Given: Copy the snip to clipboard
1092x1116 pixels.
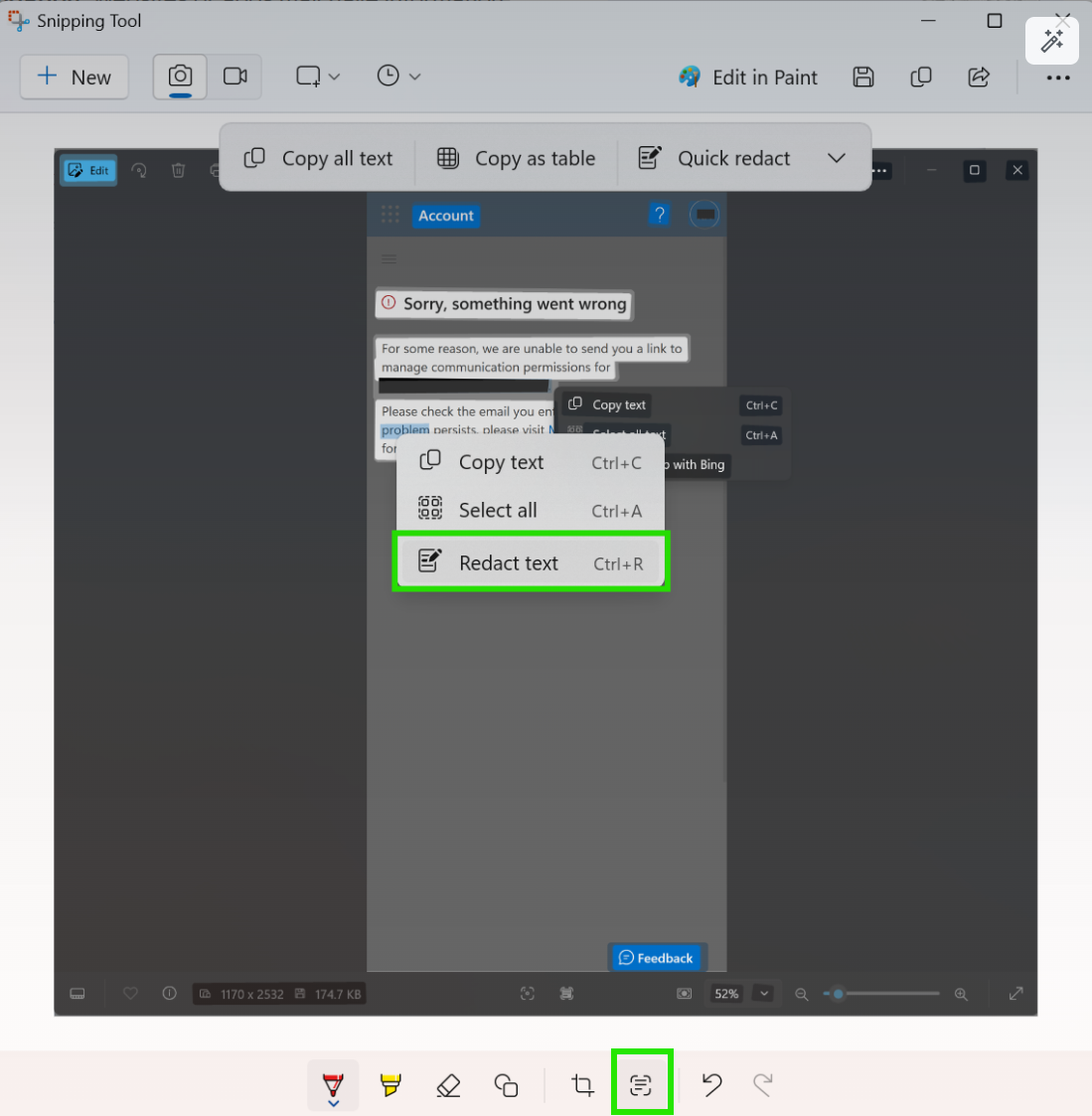Looking at the screenshot, I should pyautogui.click(x=921, y=78).
